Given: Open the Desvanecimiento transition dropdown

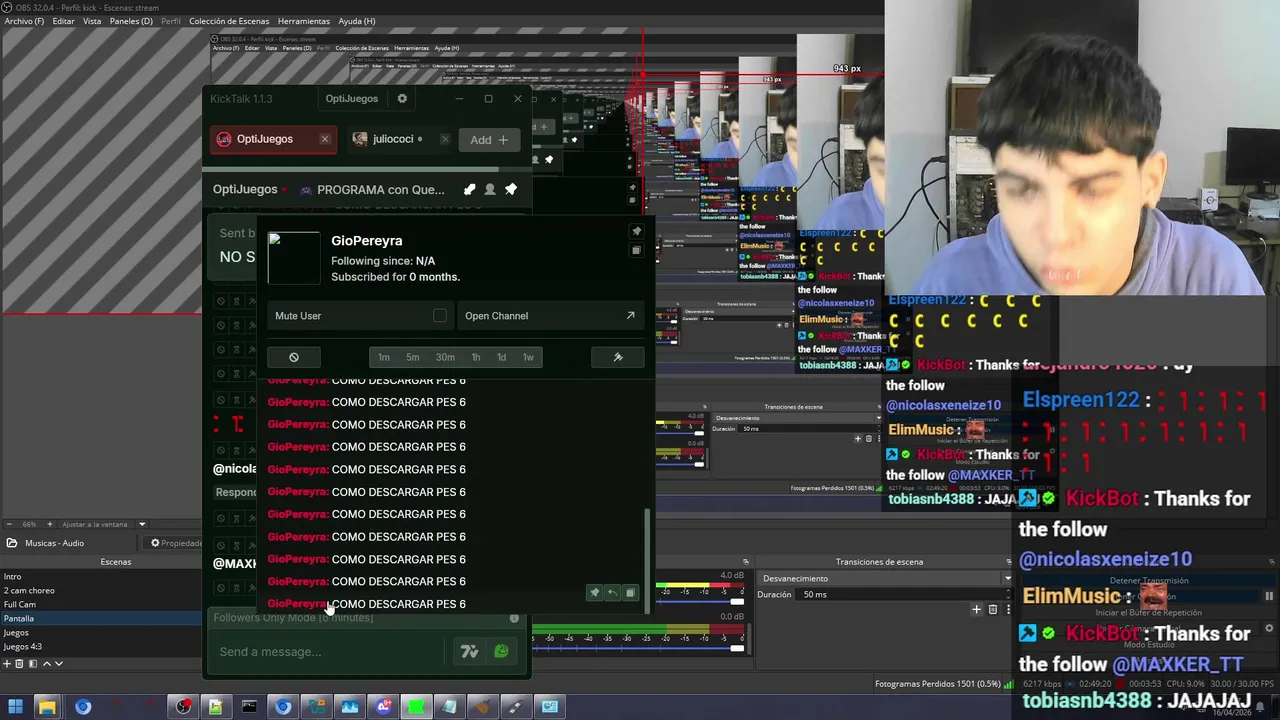Looking at the screenshot, I should (x=885, y=578).
